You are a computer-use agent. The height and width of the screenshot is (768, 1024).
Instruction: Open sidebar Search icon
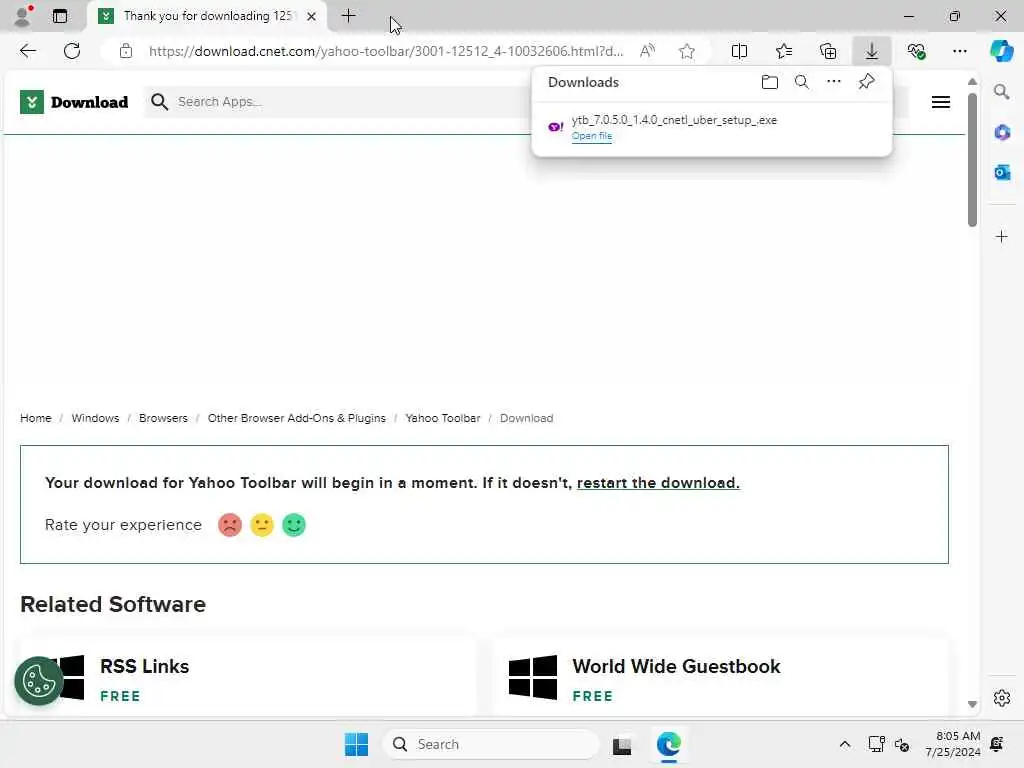click(x=1002, y=92)
